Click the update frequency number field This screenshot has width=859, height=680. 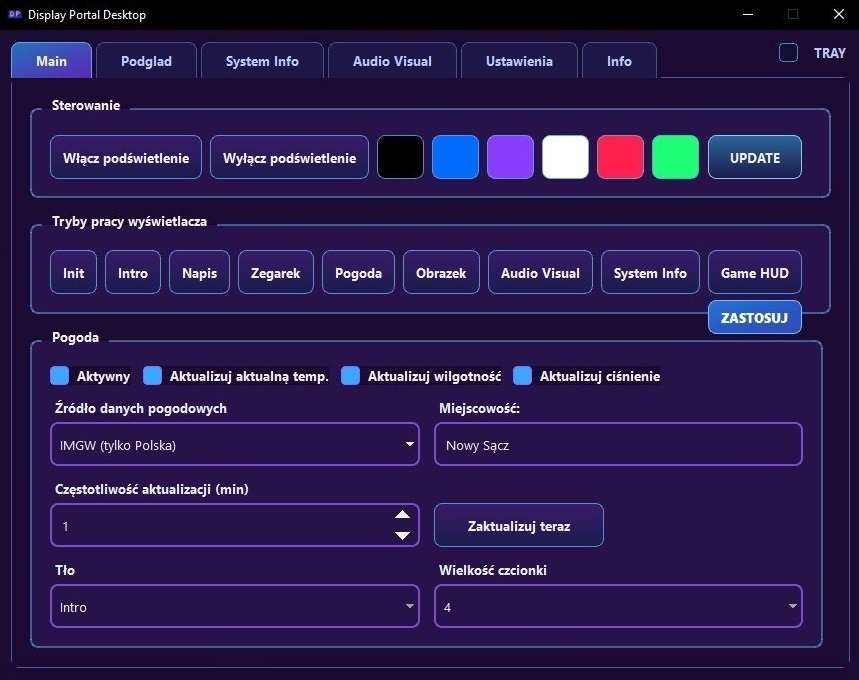(235, 525)
